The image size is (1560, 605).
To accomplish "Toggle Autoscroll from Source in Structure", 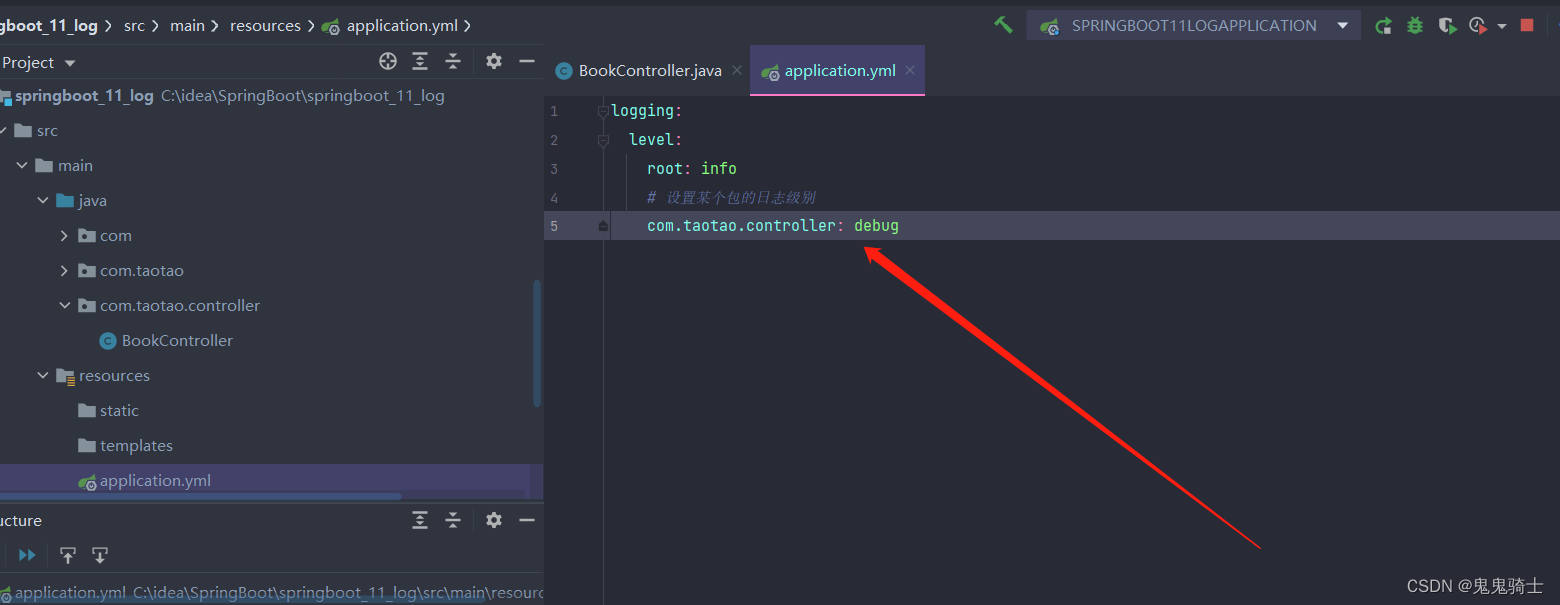I will [100, 555].
